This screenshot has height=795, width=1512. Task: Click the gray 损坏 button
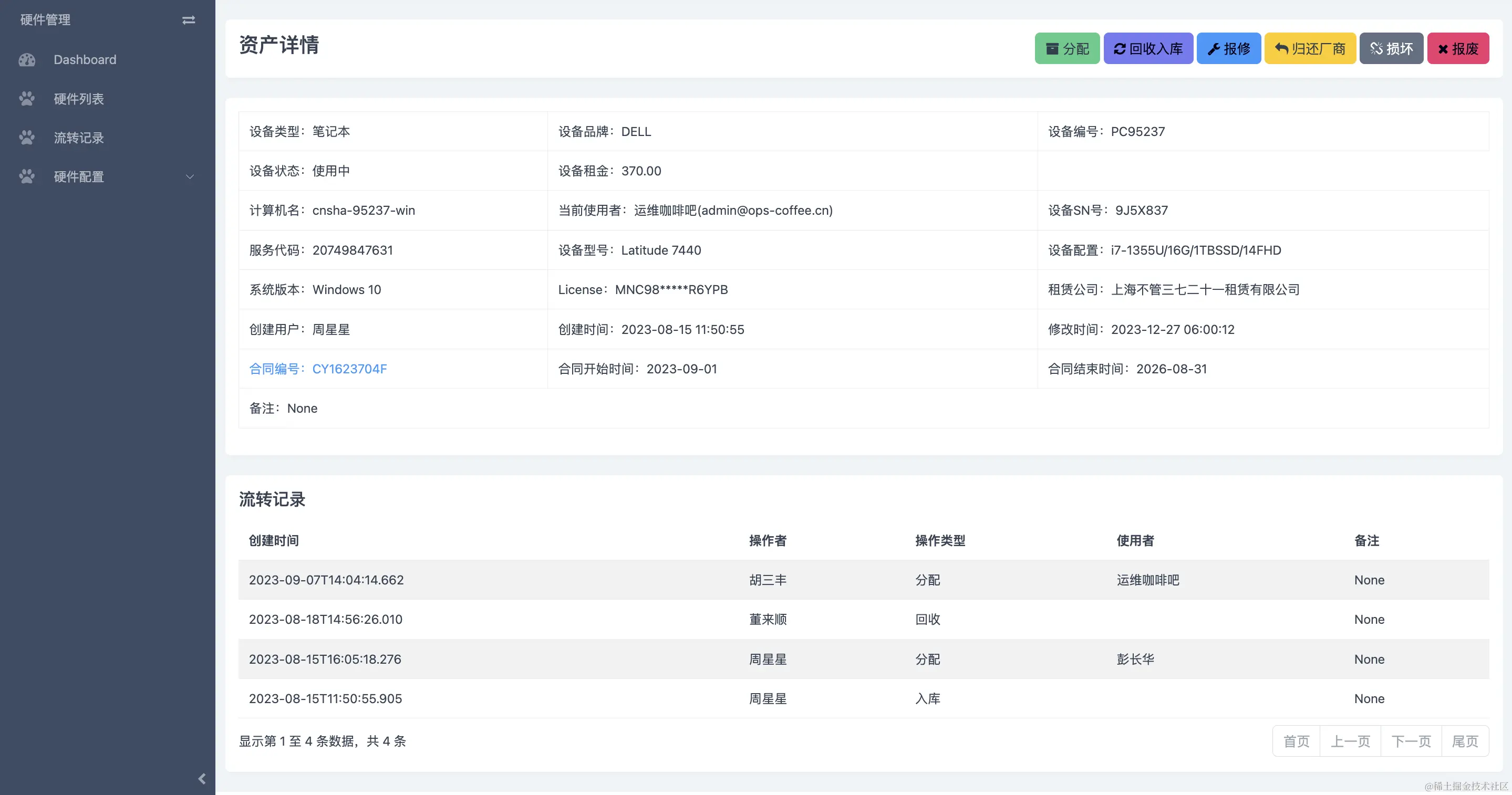[x=1391, y=49]
